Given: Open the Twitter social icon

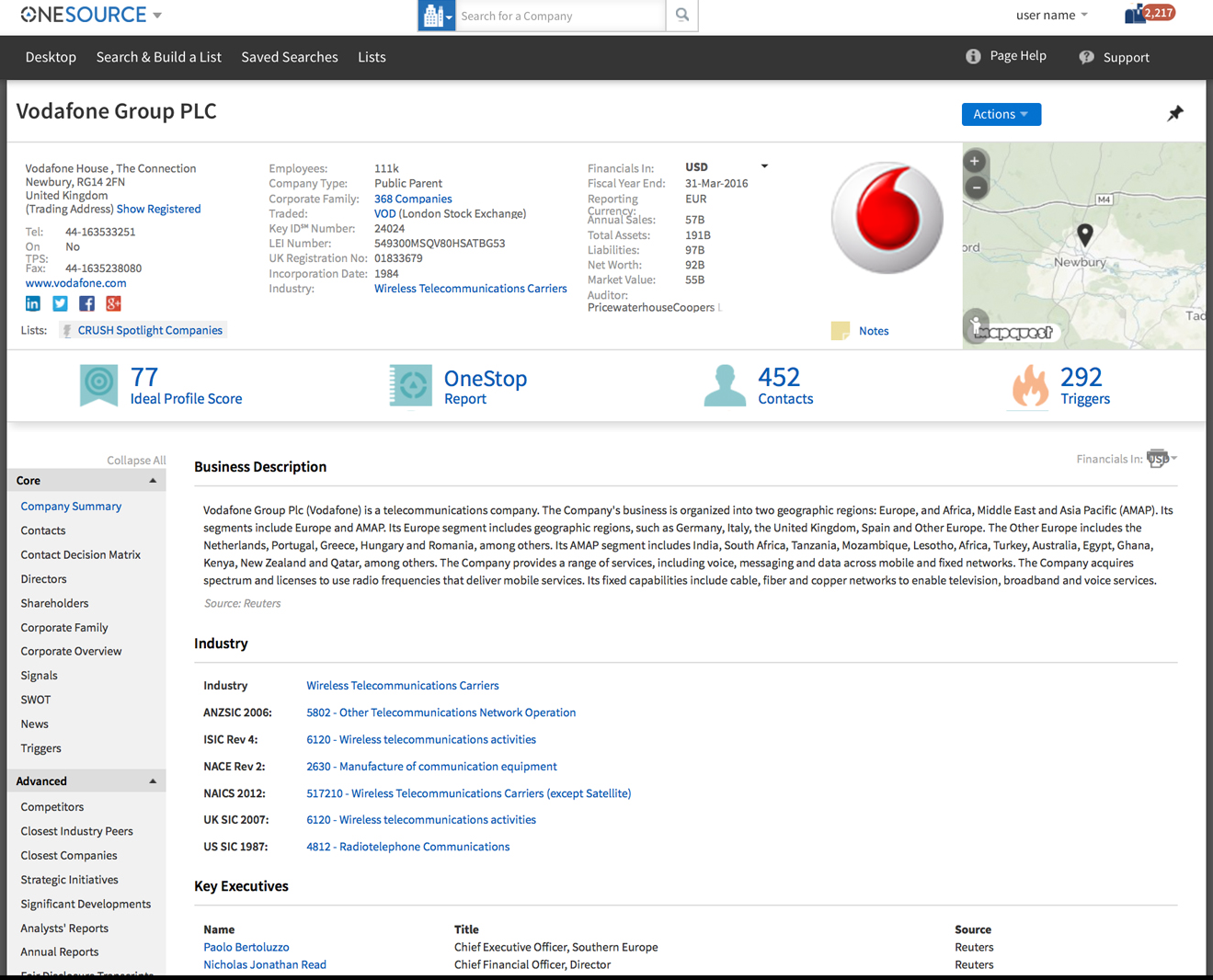Looking at the screenshot, I should coord(60,304).
